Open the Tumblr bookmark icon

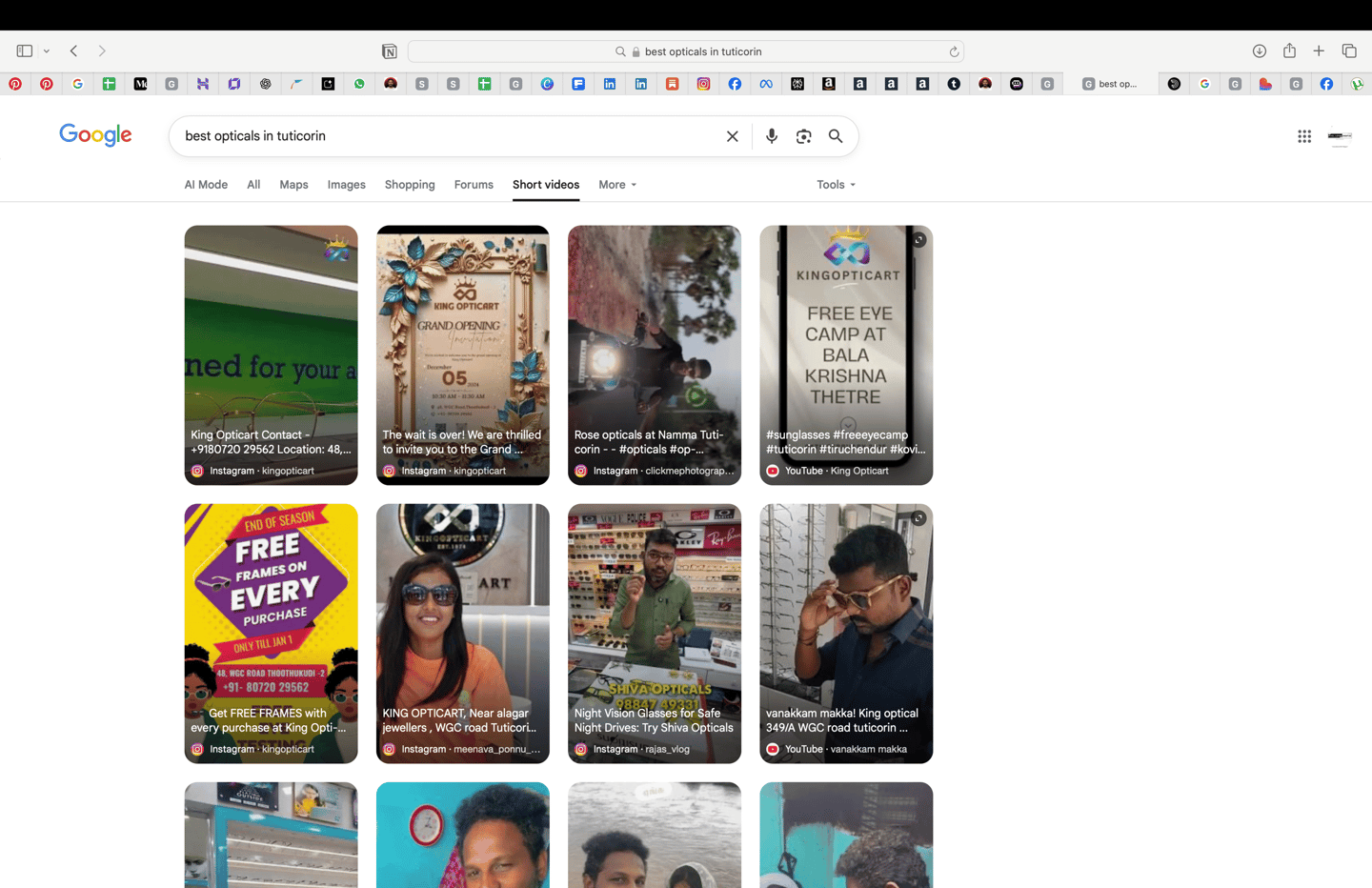[954, 84]
